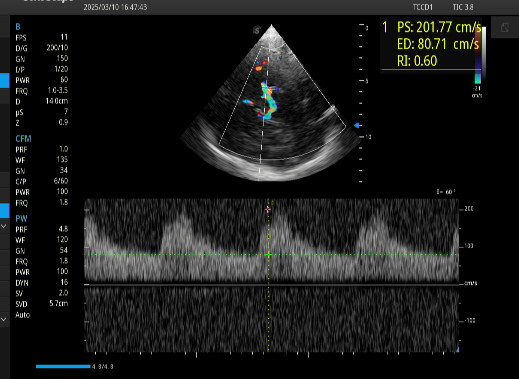Click the TCCD1 preset label
This screenshot has width=519, height=379.
pos(422,7)
